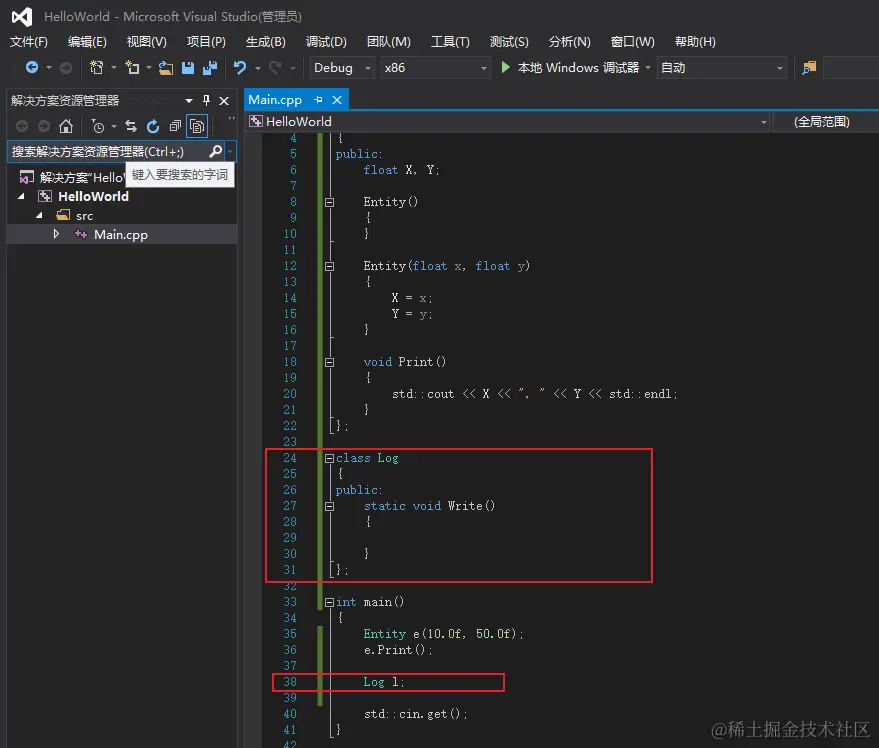Click the New Project toolbar icon

click(97, 68)
